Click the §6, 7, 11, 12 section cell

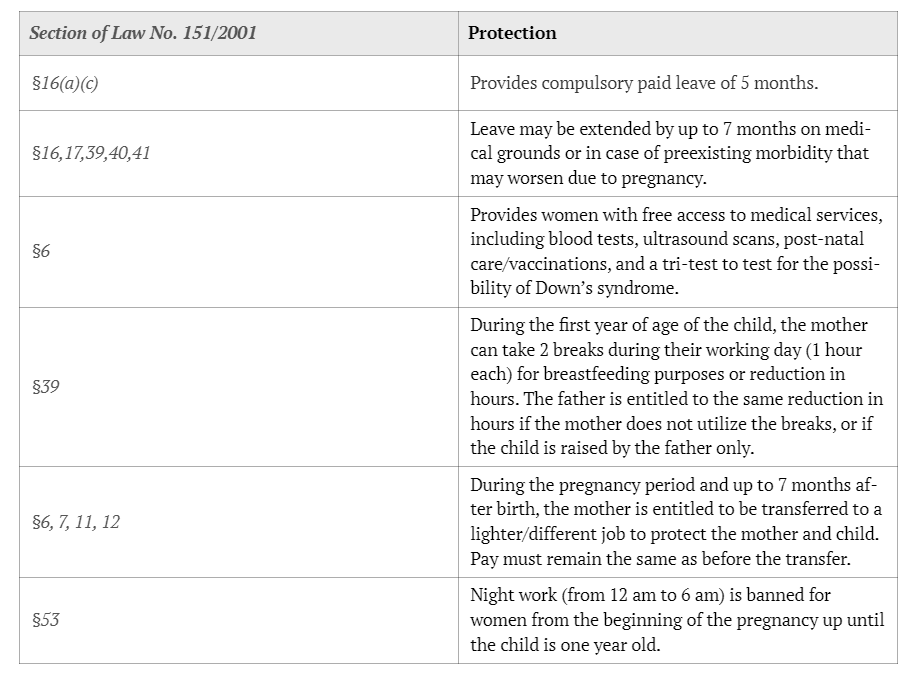[75, 521]
